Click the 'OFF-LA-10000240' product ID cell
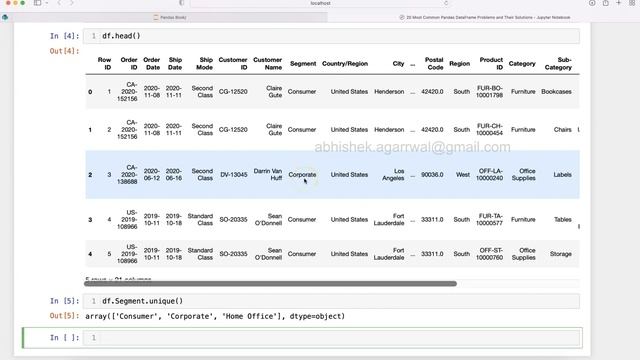The height and width of the screenshot is (360, 640). click(489, 175)
